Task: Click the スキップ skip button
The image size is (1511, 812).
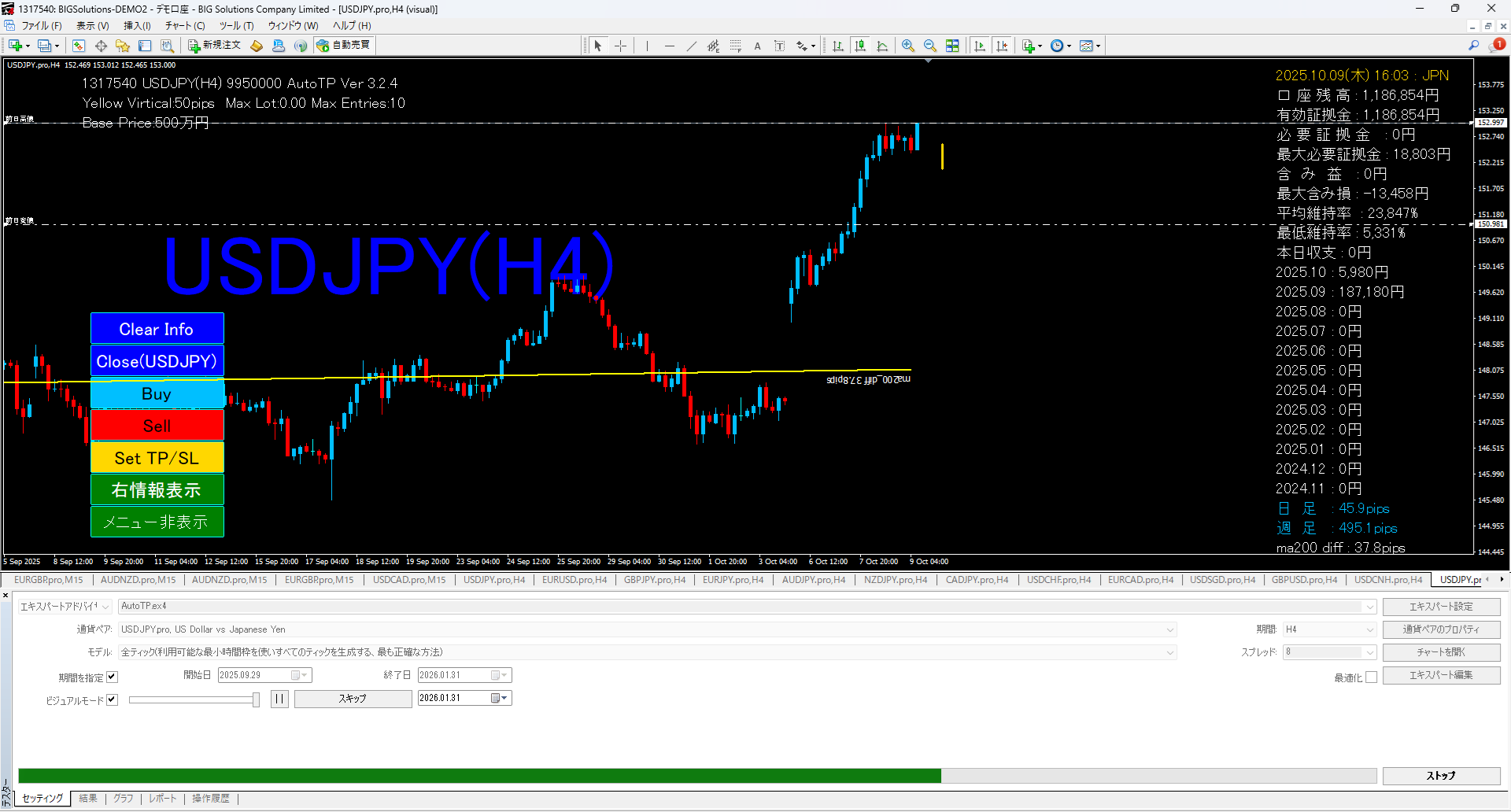Action: (353, 699)
